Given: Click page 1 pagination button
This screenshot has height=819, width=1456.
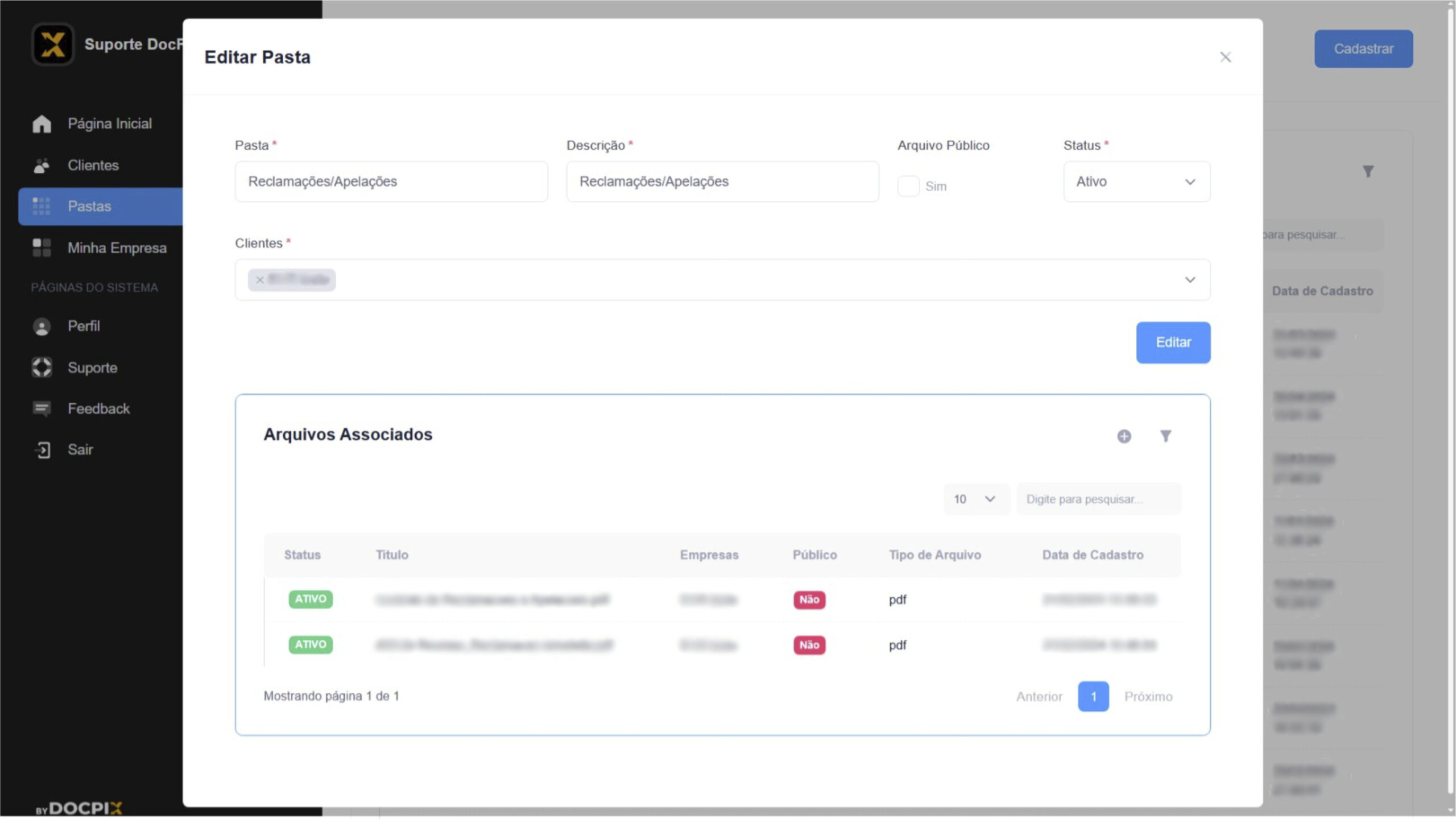Looking at the screenshot, I should pyautogui.click(x=1093, y=696).
